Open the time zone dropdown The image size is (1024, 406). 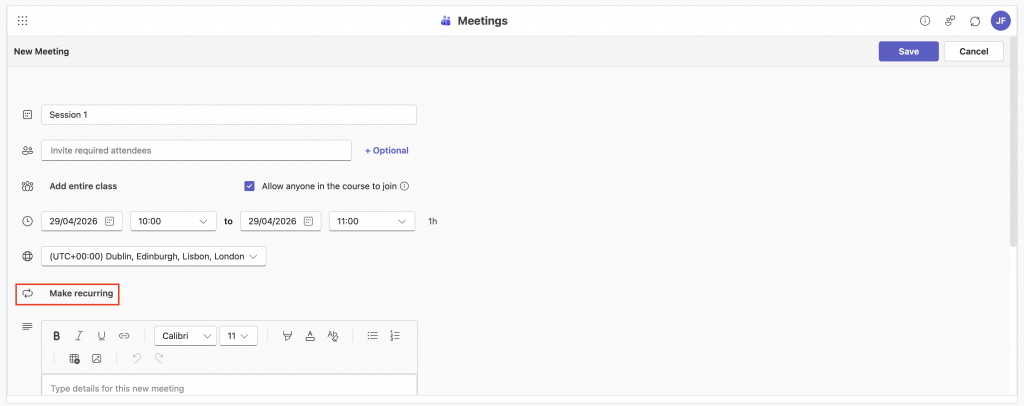click(x=154, y=257)
